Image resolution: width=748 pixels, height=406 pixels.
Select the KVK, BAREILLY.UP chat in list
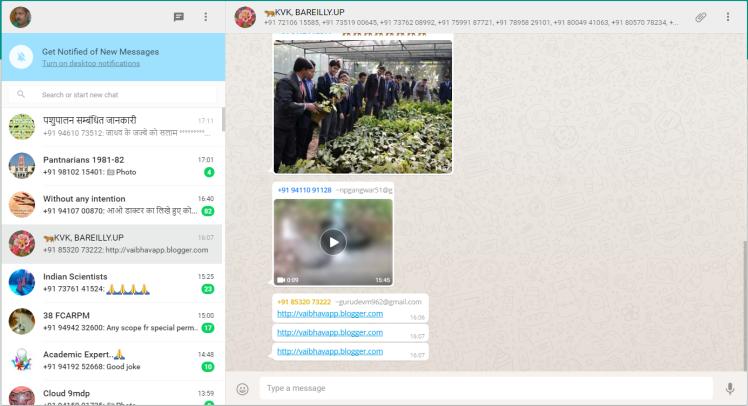(x=112, y=244)
